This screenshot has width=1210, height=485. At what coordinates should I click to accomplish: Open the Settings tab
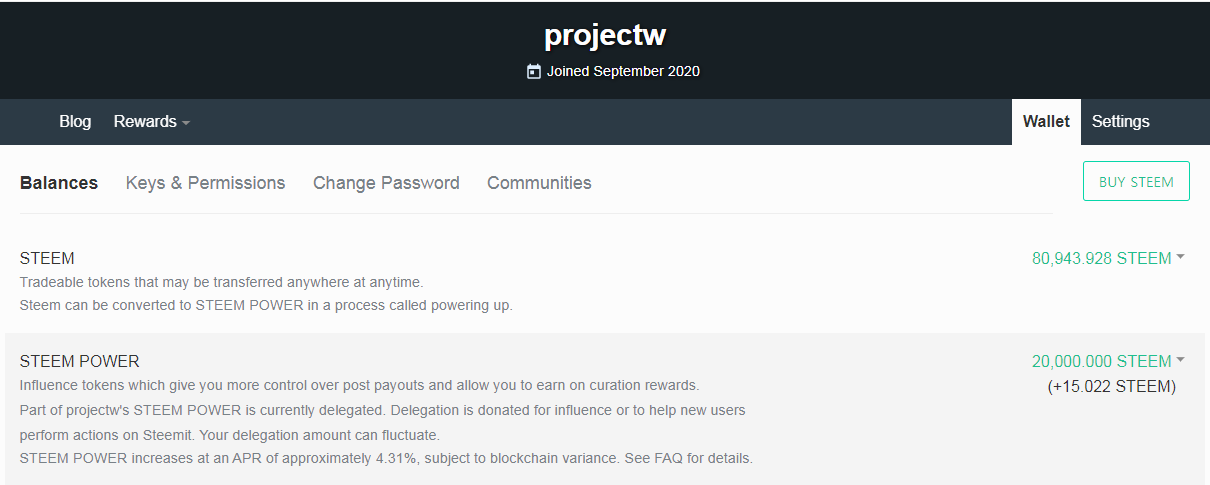click(x=1120, y=122)
